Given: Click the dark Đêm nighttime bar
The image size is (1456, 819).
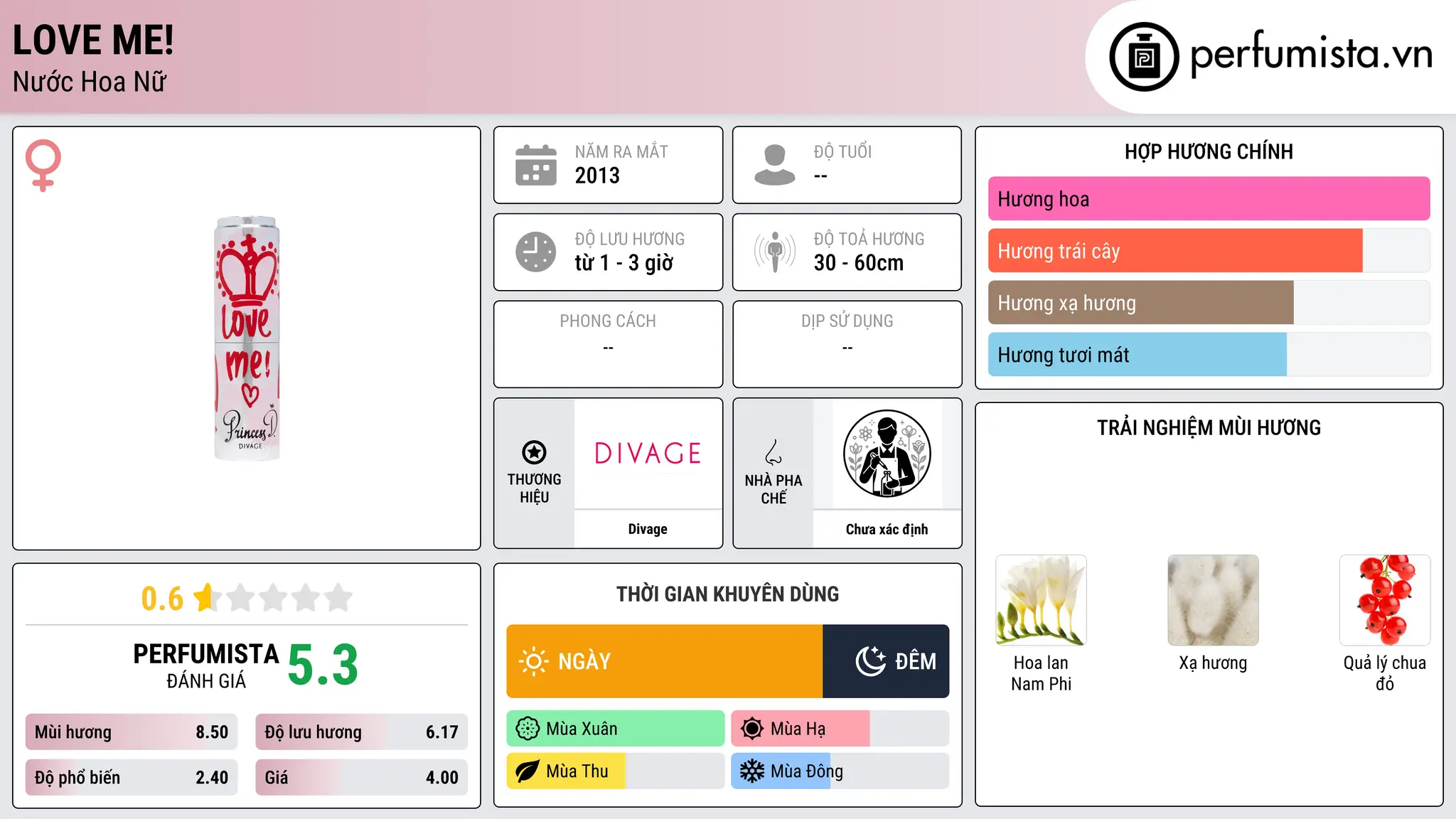Looking at the screenshot, I should (886, 661).
